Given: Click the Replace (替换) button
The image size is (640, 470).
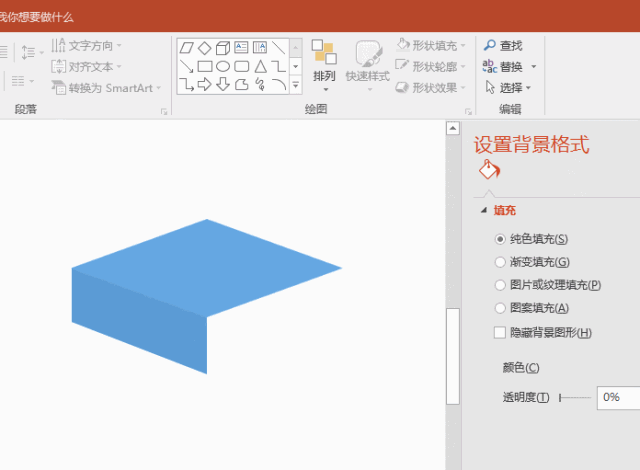Looking at the screenshot, I should coord(502,66).
